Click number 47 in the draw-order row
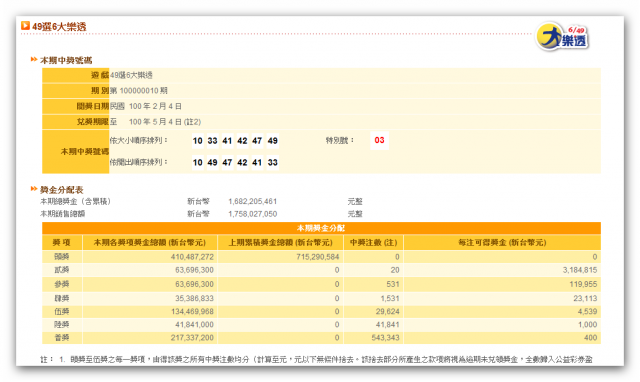Image resolution: width=640 pixels, height=382 pixels. pyautogui.click(x=227, y=162)
